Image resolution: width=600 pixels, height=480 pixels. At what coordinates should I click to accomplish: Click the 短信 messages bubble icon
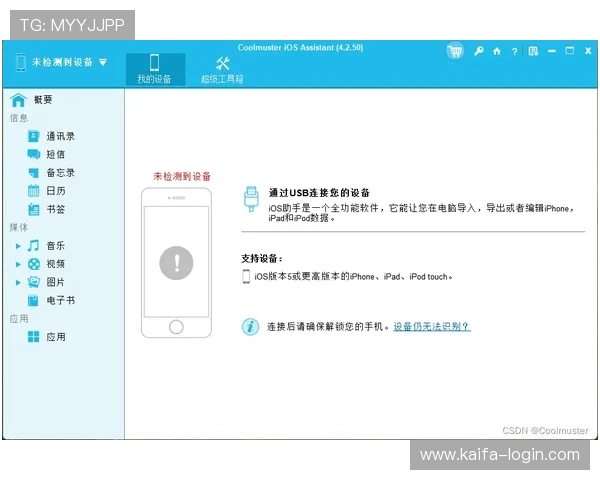click(x=34, y=154)
